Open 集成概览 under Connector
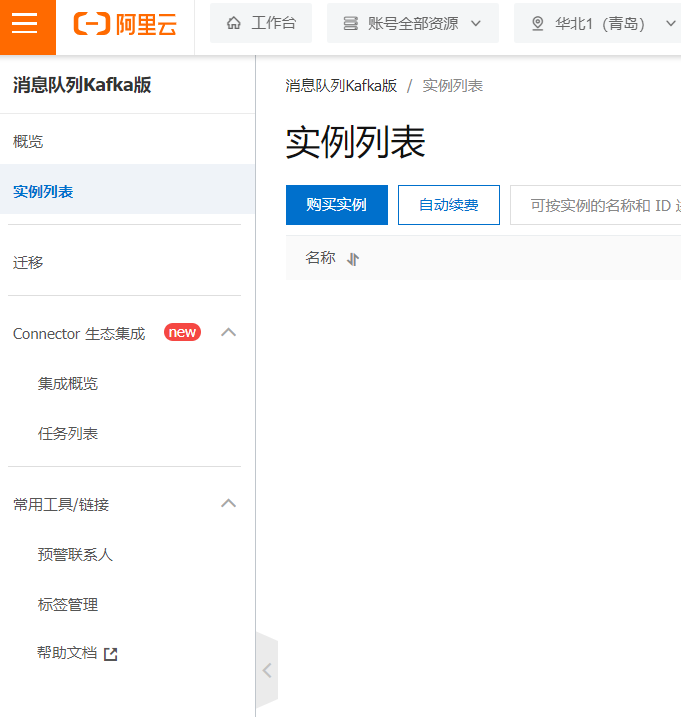The image size is (681, 717). (68, 383)
